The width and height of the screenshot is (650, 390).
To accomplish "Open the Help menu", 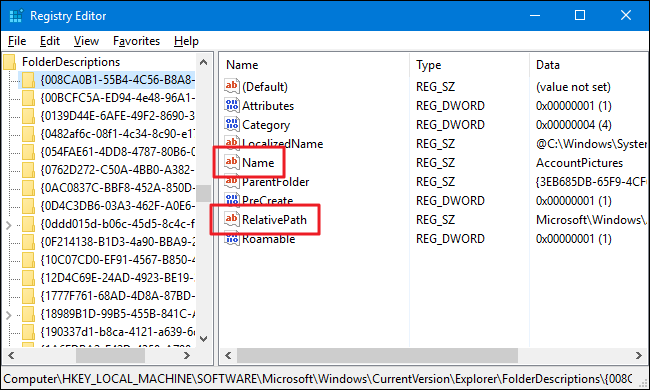I will (x=186, y=41).
